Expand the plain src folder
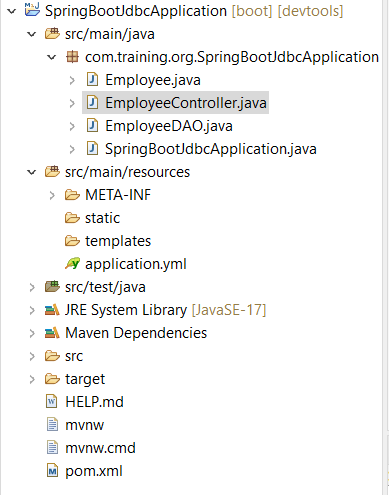The width and height of the screenshot is (389, 495). [x=32, y=356]
